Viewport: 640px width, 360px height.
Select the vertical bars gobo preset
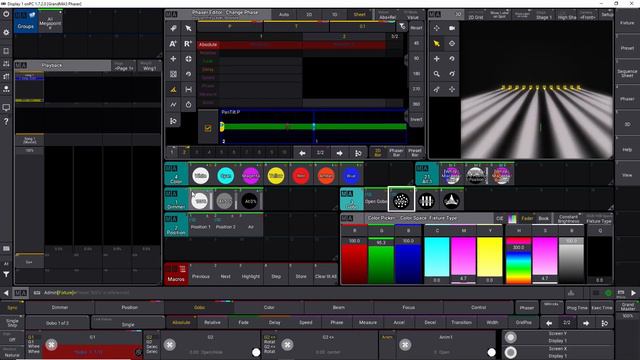pos(426,200)
